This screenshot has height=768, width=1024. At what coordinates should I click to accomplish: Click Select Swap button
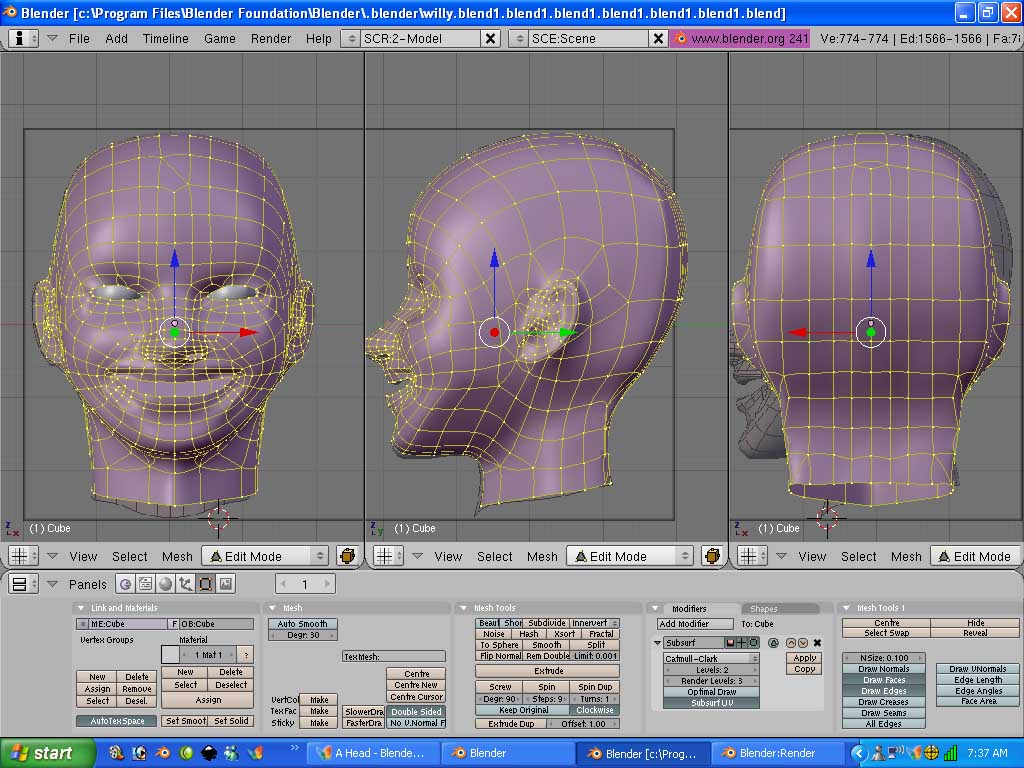pyautogui.click(x=886, y=633)
